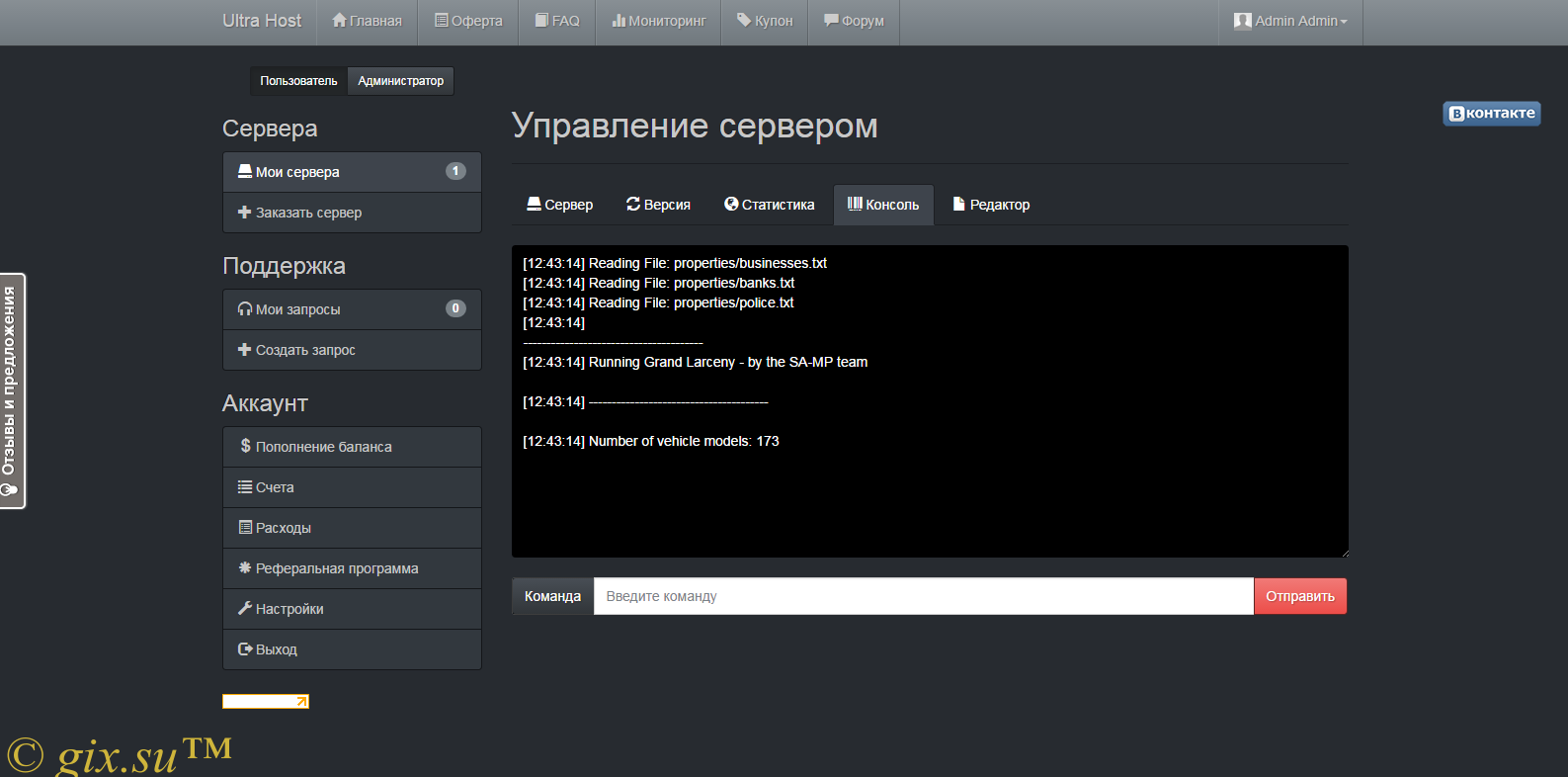Image resolution: width=1568 pixels, height=777 pixels.
Task: Click the chart icon next to Мониторинг
Action: (x=619, y=20)
